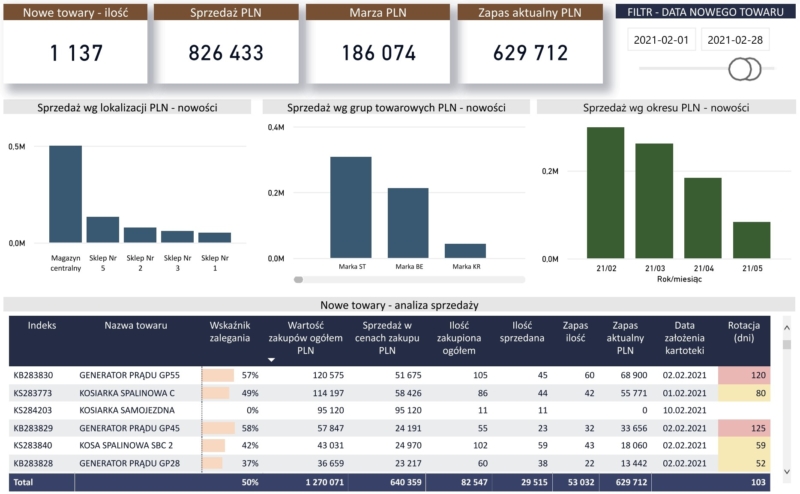
Task: Click the sort arrow under Wartość zakupów ogółem
Action: coord(271,358)
